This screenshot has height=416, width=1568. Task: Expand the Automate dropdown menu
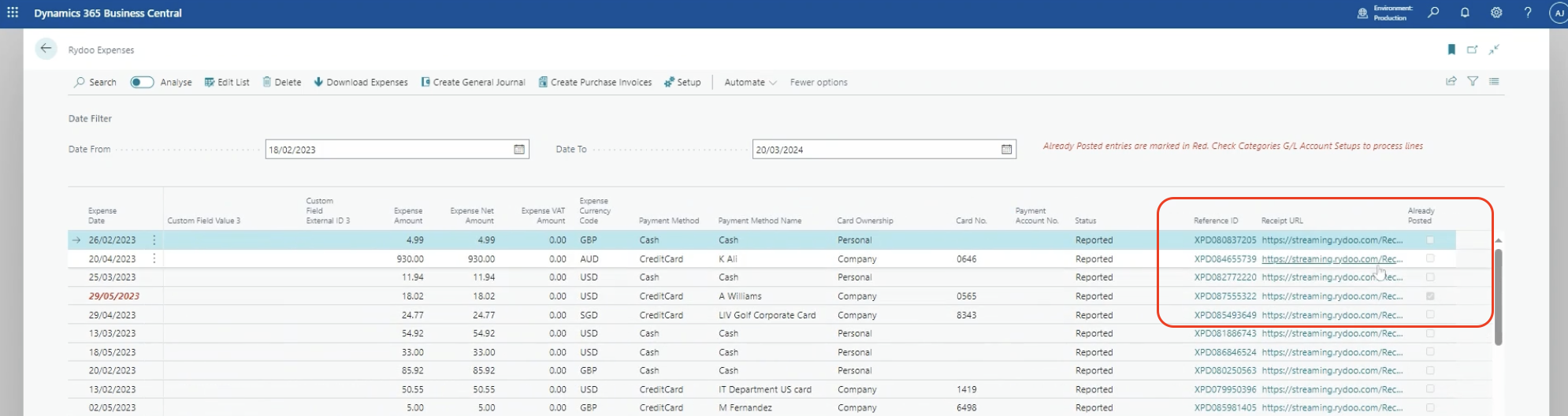pyautogui.click(x=751, y=82)
